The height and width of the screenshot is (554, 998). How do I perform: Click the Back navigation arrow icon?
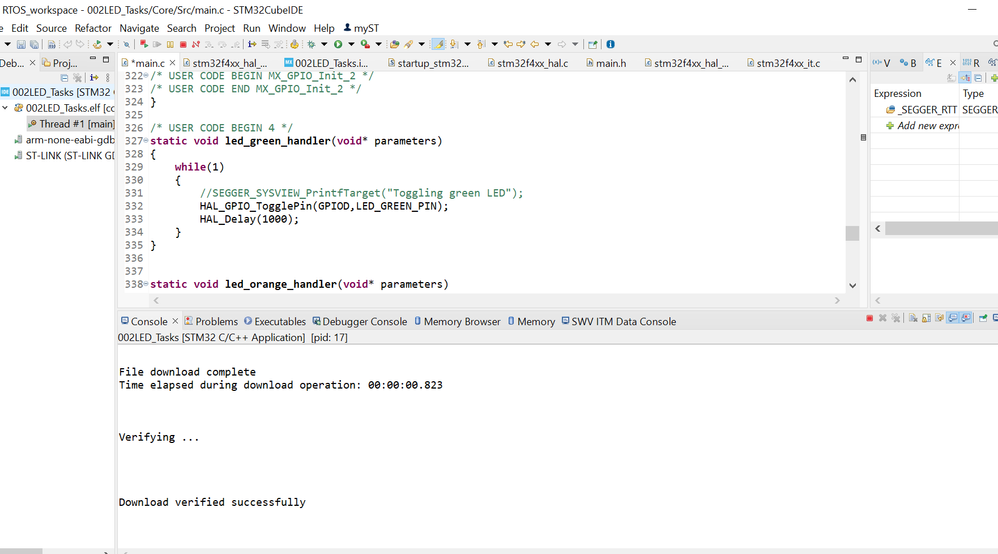535,45
